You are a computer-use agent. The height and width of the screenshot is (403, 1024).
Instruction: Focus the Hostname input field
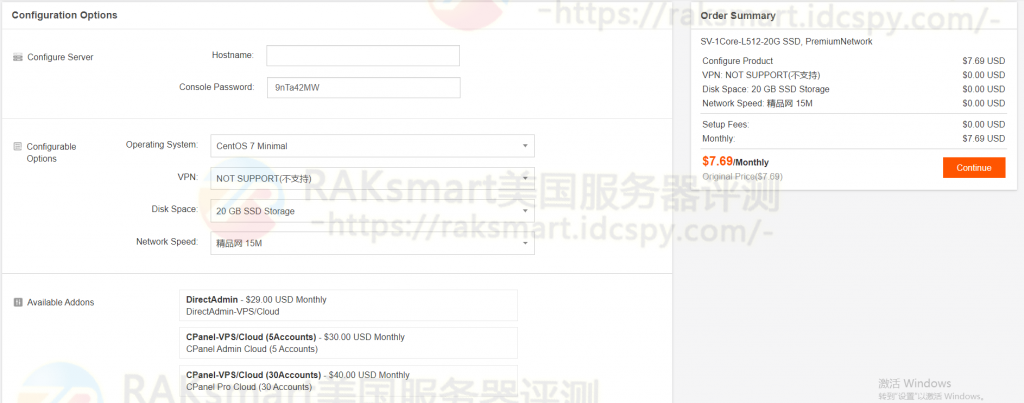[x=362, y=56]
